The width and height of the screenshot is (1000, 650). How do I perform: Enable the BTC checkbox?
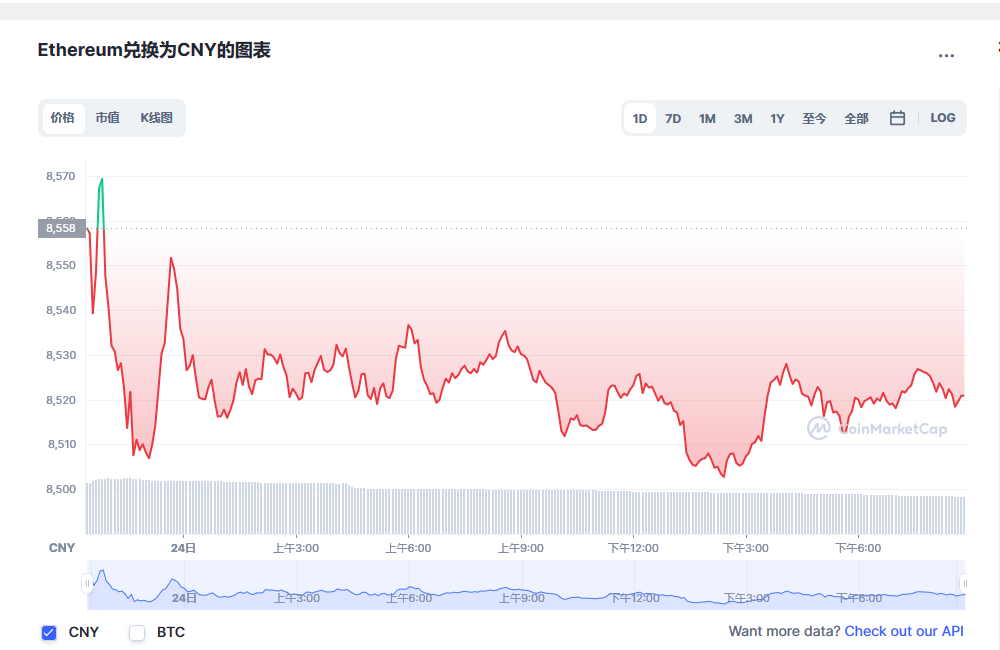[137, 633]
